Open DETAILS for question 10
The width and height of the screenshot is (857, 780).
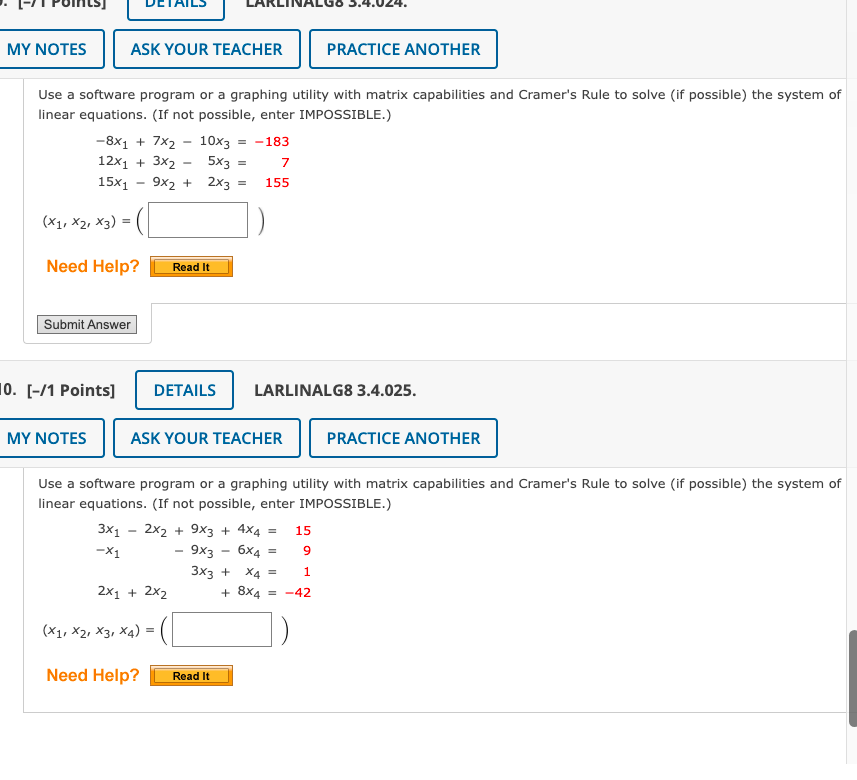(184, 390)
